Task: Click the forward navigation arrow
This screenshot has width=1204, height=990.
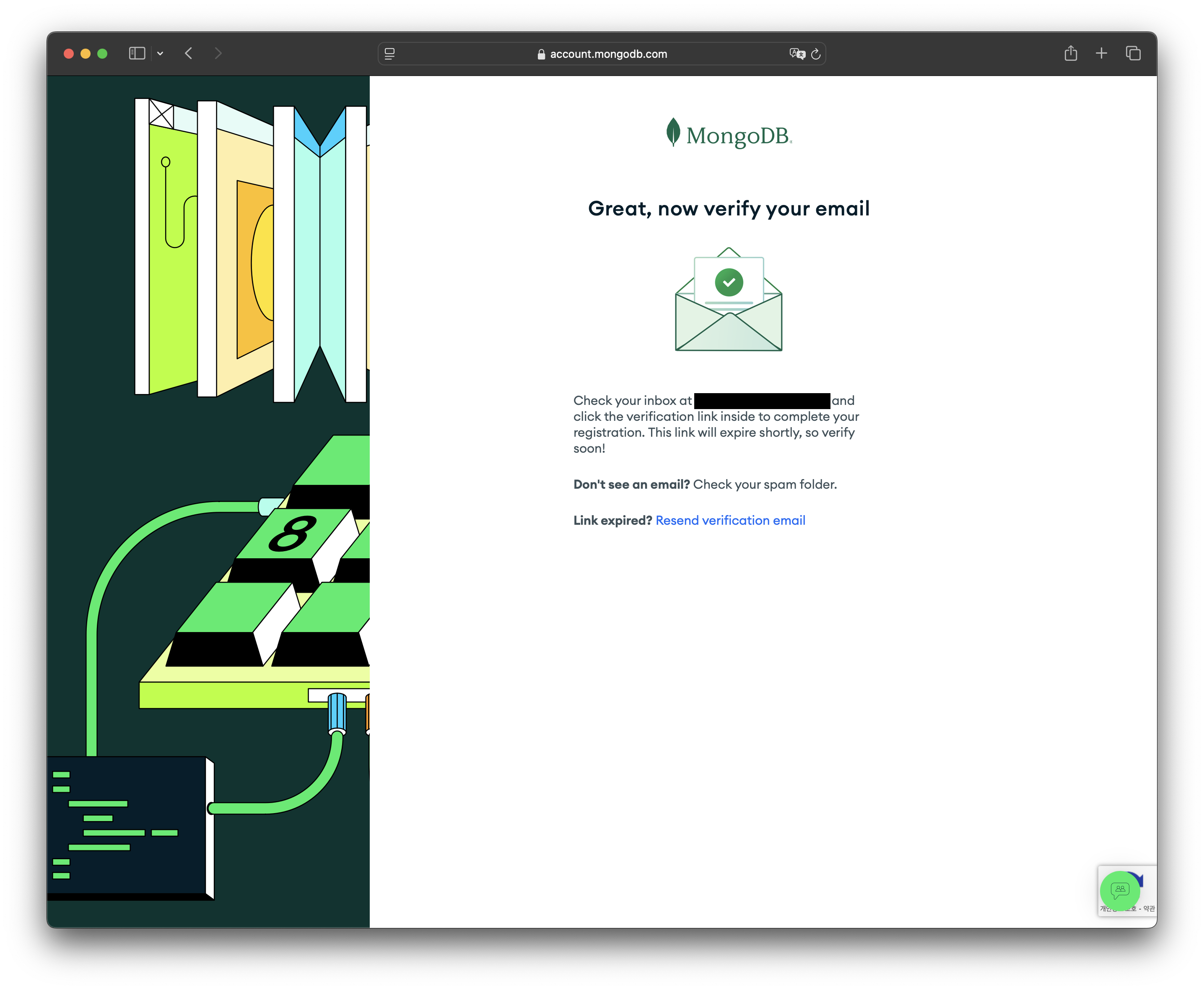Action: (x=218, y=54)
